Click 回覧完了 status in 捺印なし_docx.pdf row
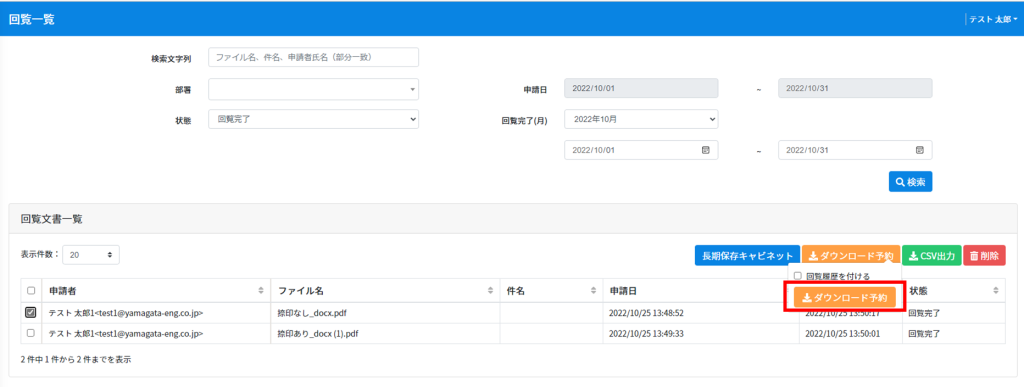Viewport: 1024px width, 387px height. point(925,313)
